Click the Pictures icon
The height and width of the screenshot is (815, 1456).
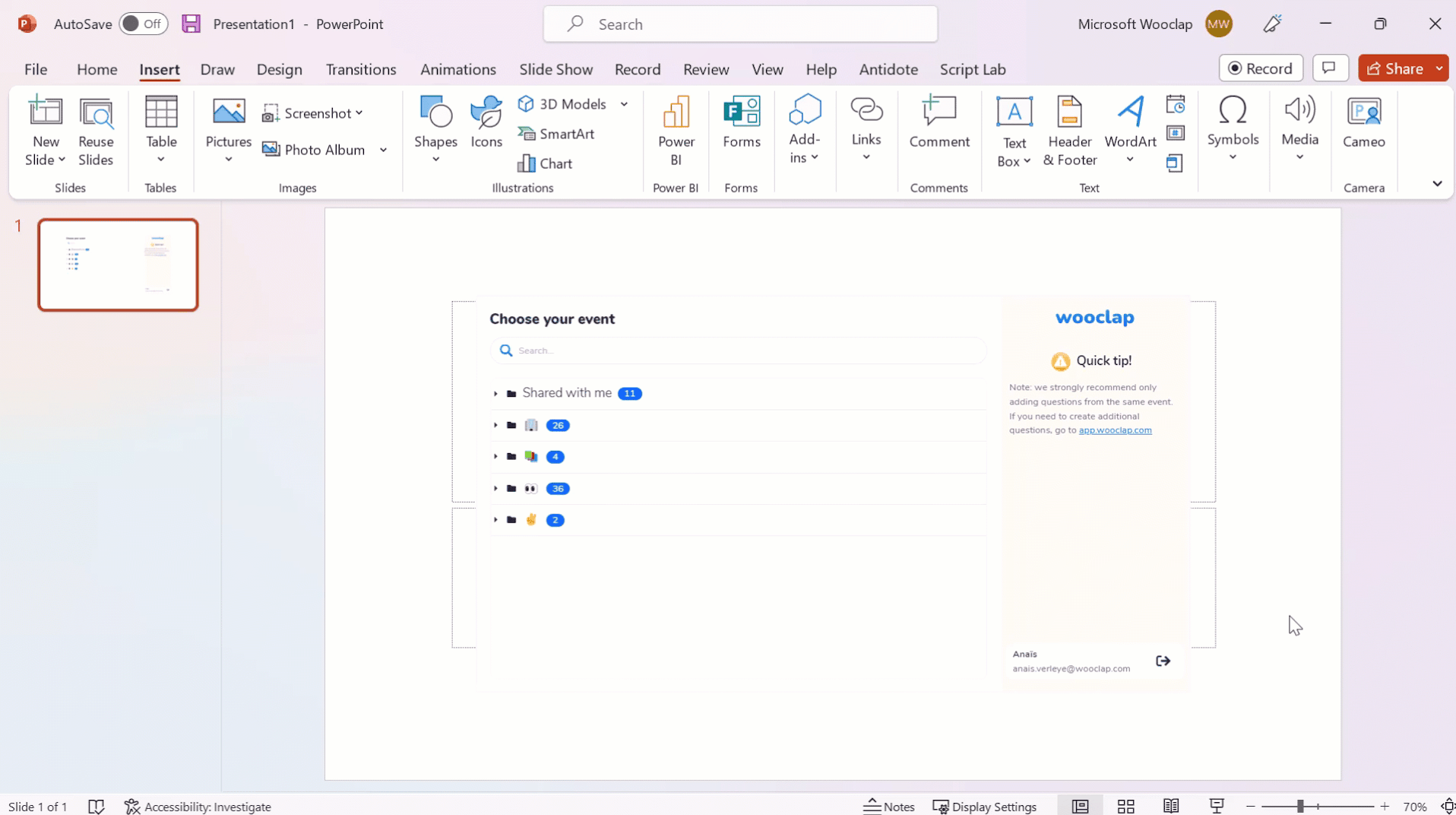pos(229,111)
